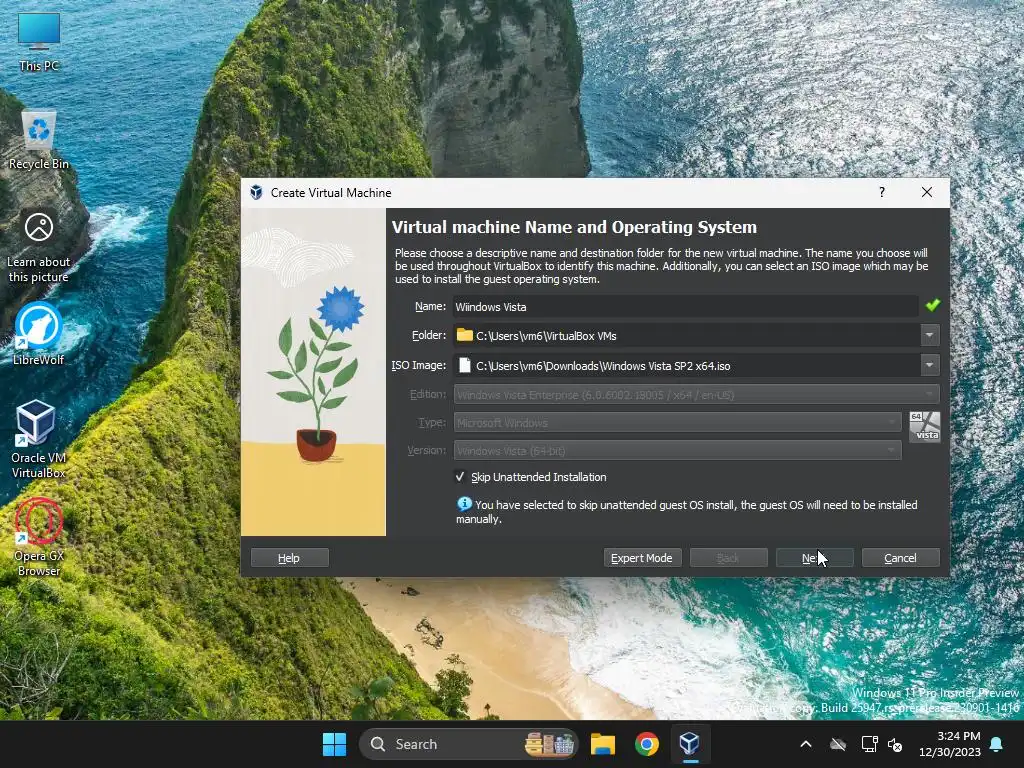Click the file icon in ISO Image field
1024x768 pixels.
[464, 365]
